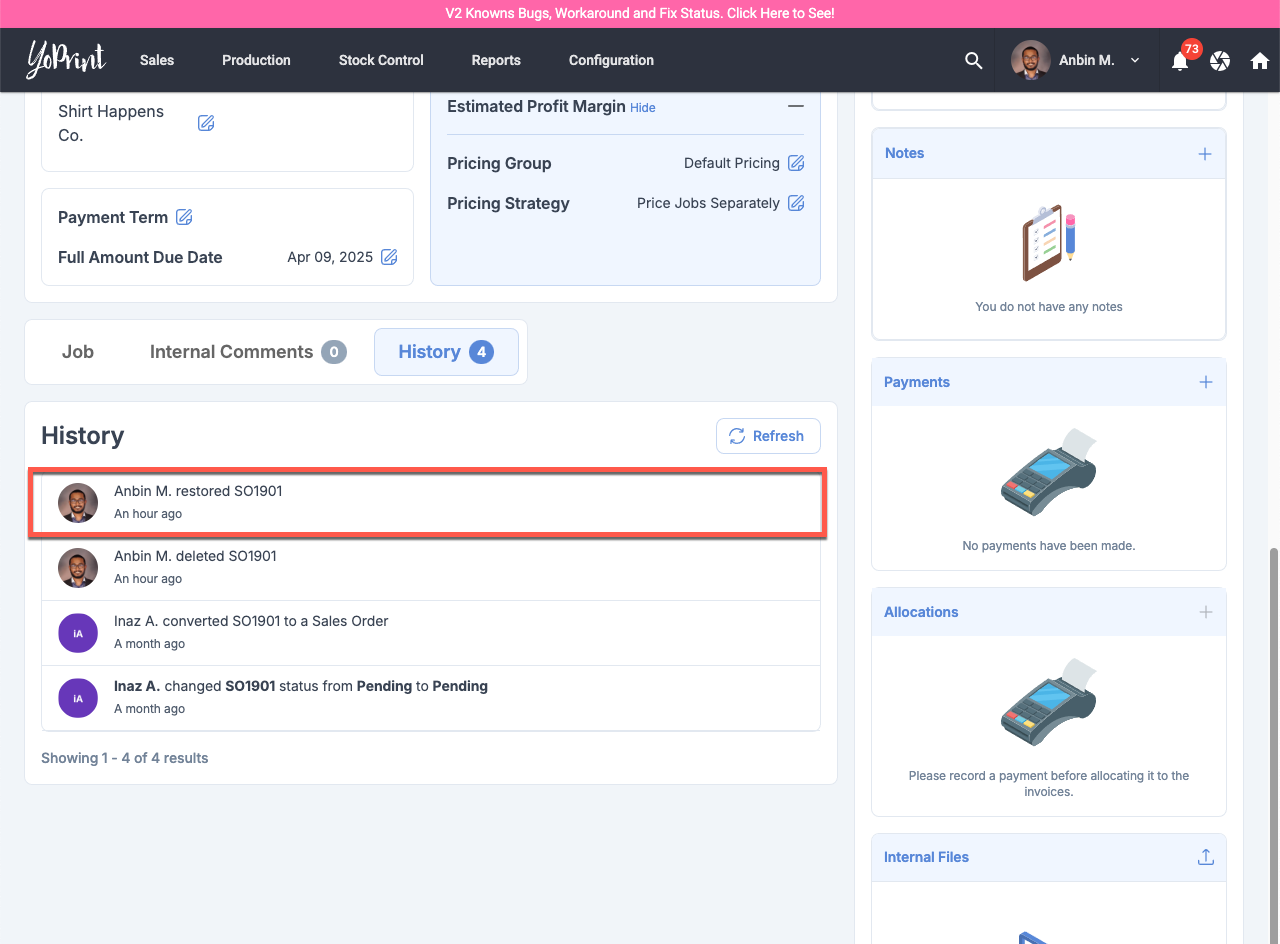
Task: Click the home icon in navbar
Action: [x=1260, y=61]
